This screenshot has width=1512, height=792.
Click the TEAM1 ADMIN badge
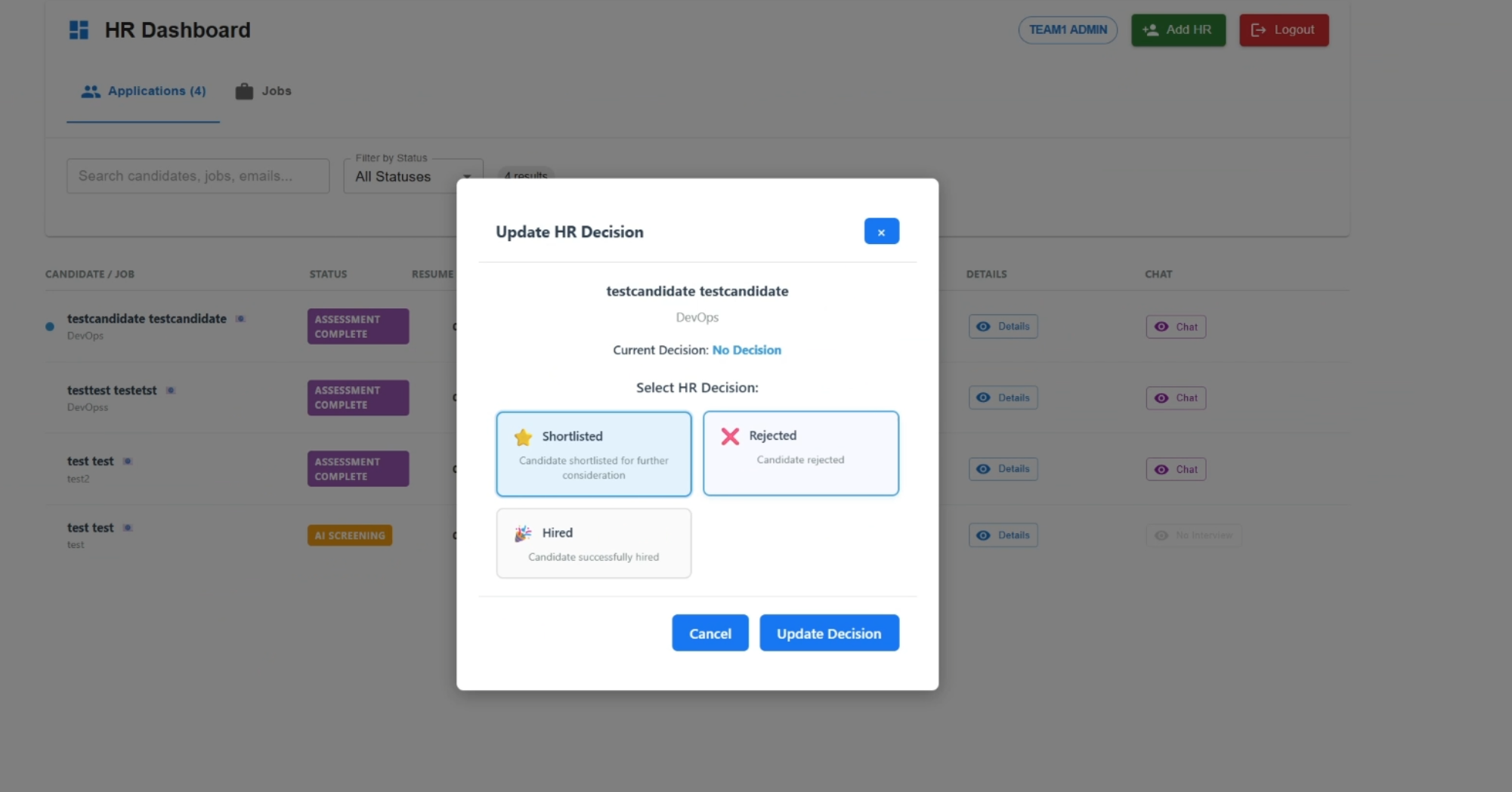coord(1068,29)
